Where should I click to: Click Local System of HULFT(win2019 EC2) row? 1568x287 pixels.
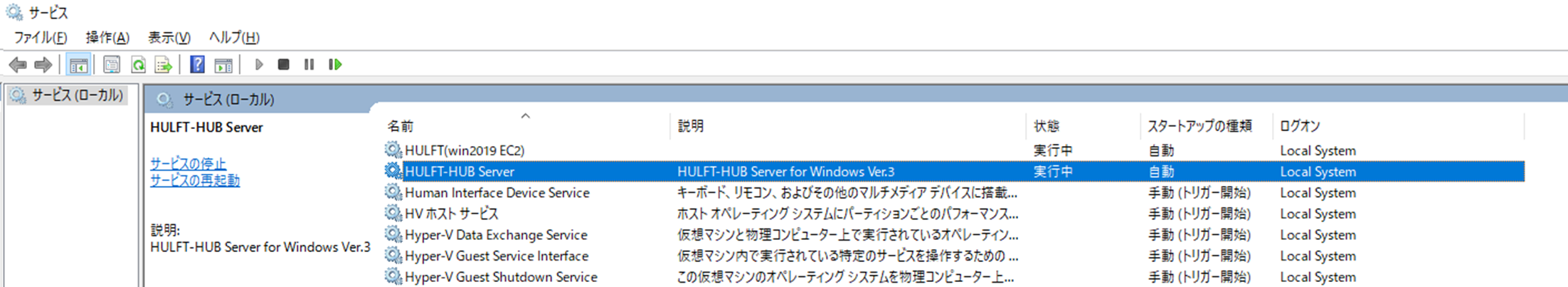pyautogui.click(x=1318, y=150)
